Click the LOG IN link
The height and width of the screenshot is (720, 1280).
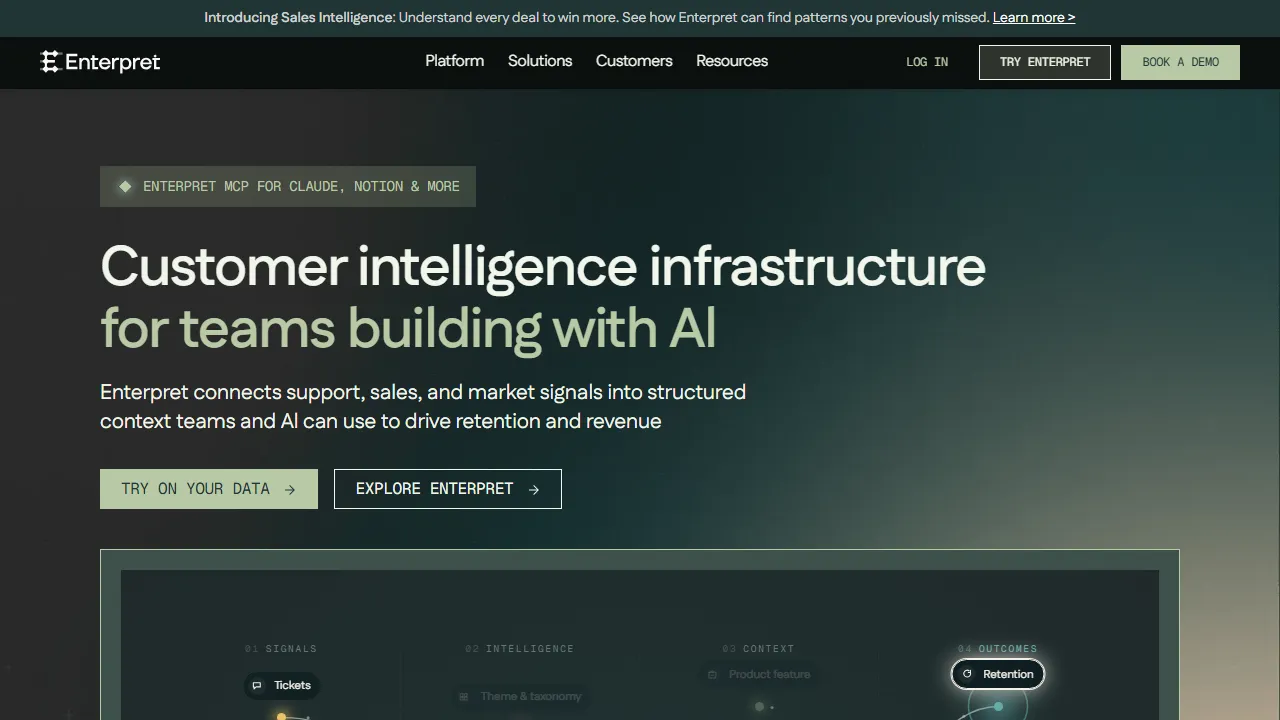coord(927,62)
